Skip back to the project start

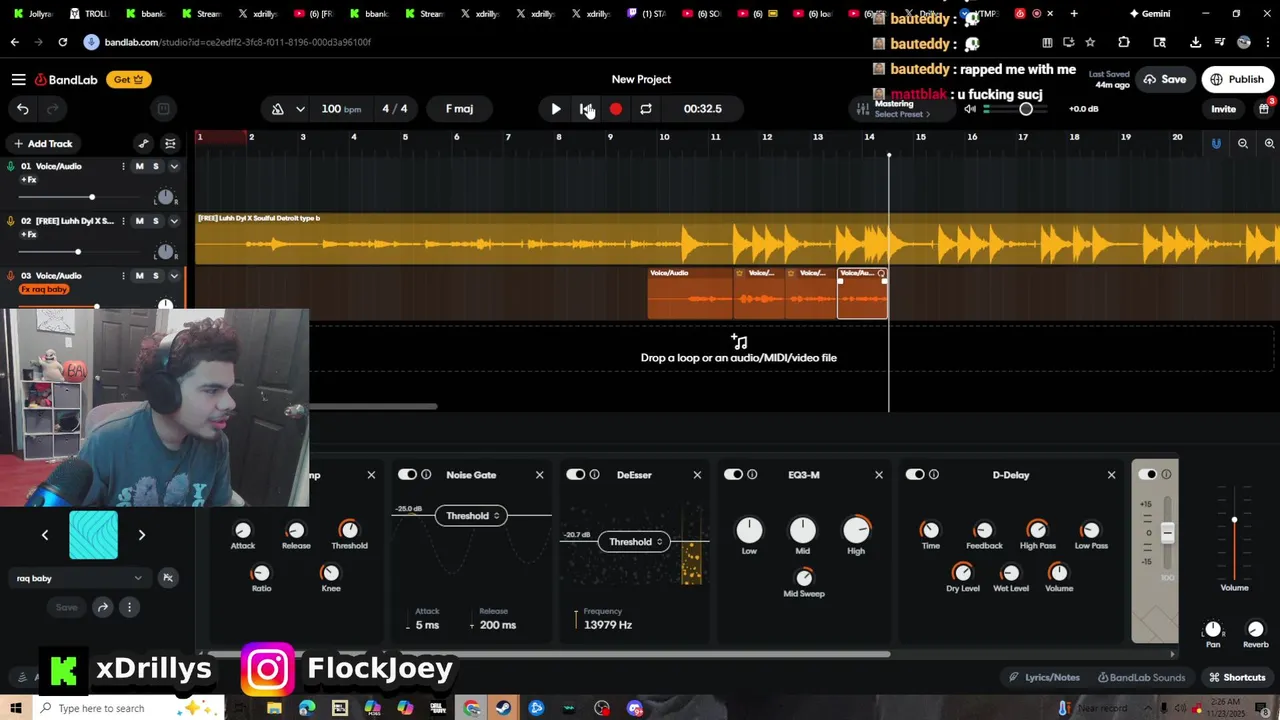586,109
